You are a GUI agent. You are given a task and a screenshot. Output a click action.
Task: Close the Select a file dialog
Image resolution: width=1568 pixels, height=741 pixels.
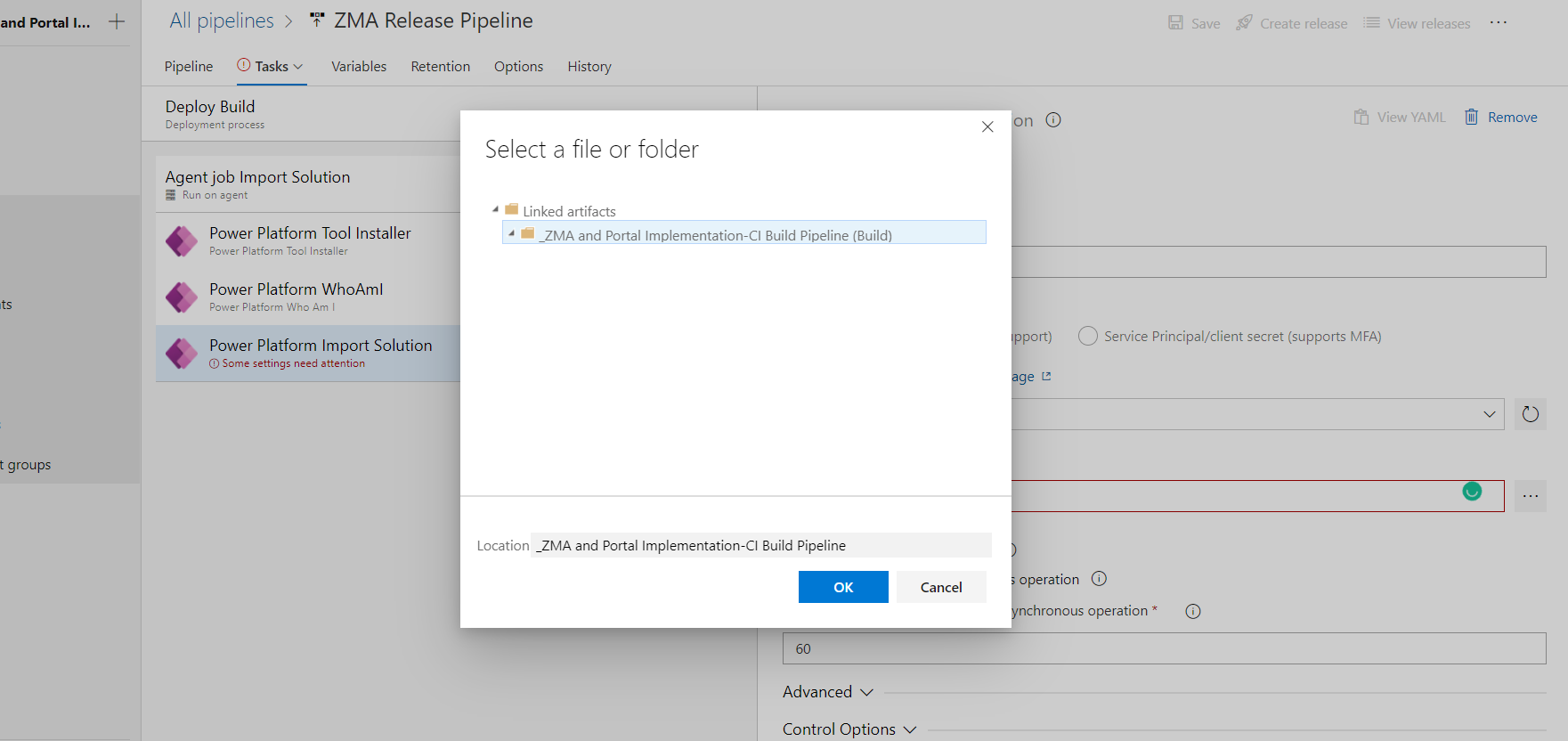(x=987, y=127)
